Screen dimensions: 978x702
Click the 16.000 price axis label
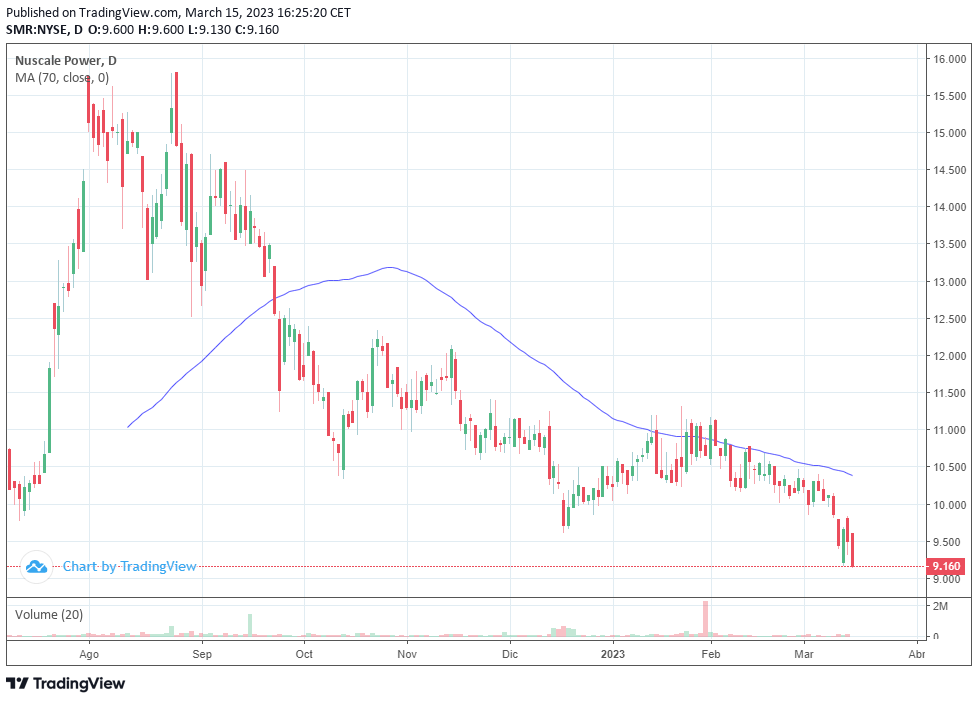[949, 59]
